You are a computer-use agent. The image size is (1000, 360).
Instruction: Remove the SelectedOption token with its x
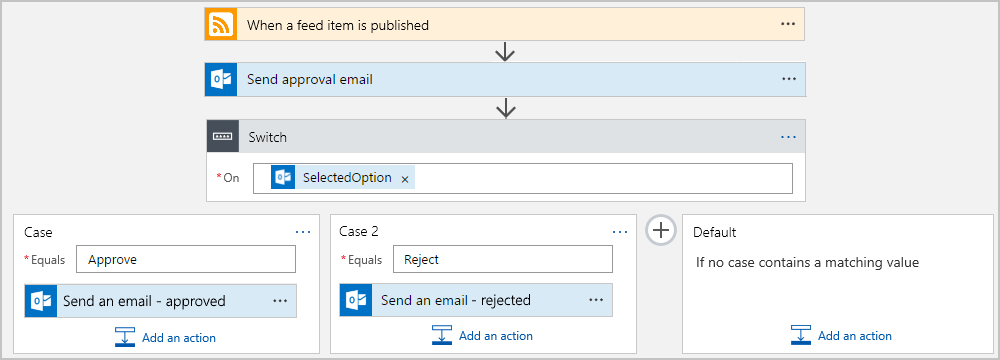point(404,179)
